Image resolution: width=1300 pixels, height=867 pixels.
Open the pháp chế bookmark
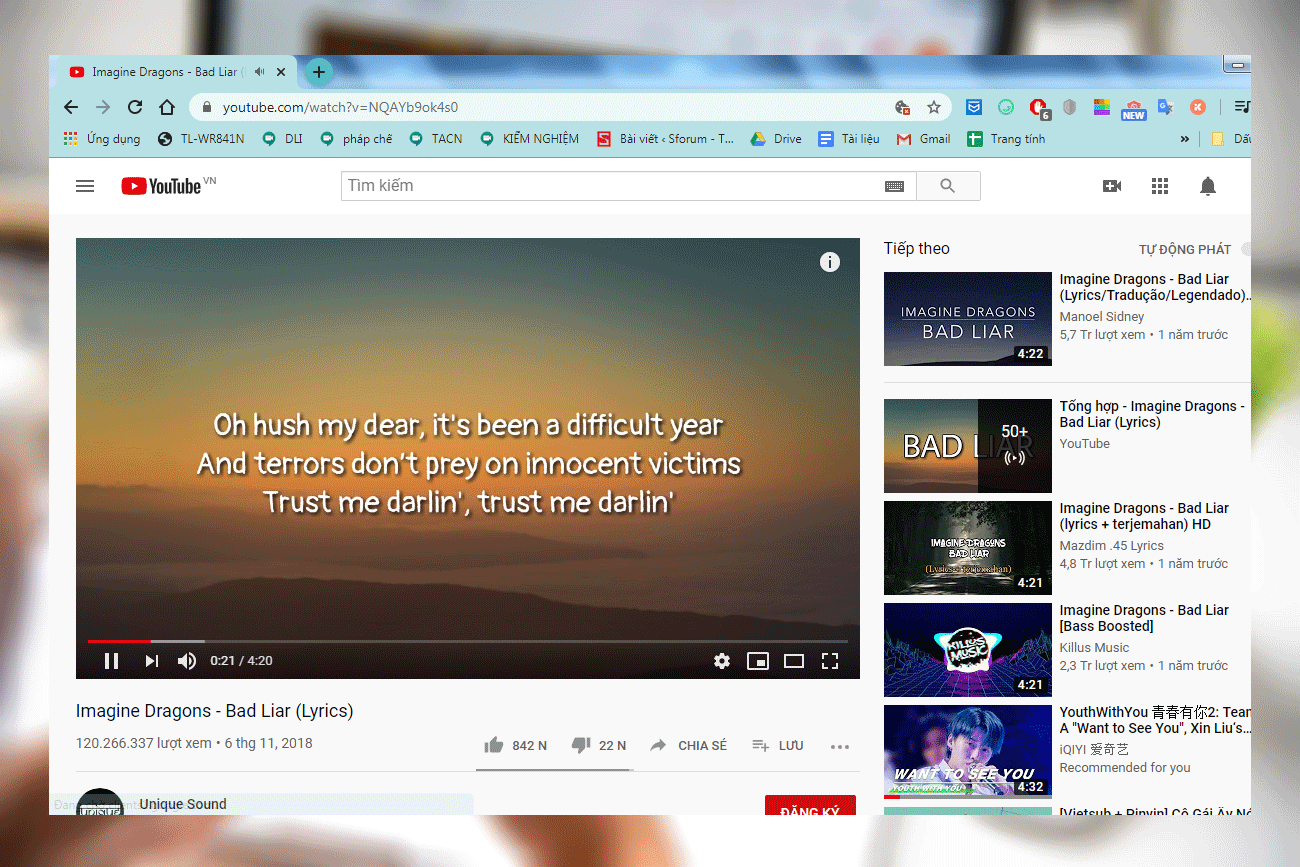(356, 139)
